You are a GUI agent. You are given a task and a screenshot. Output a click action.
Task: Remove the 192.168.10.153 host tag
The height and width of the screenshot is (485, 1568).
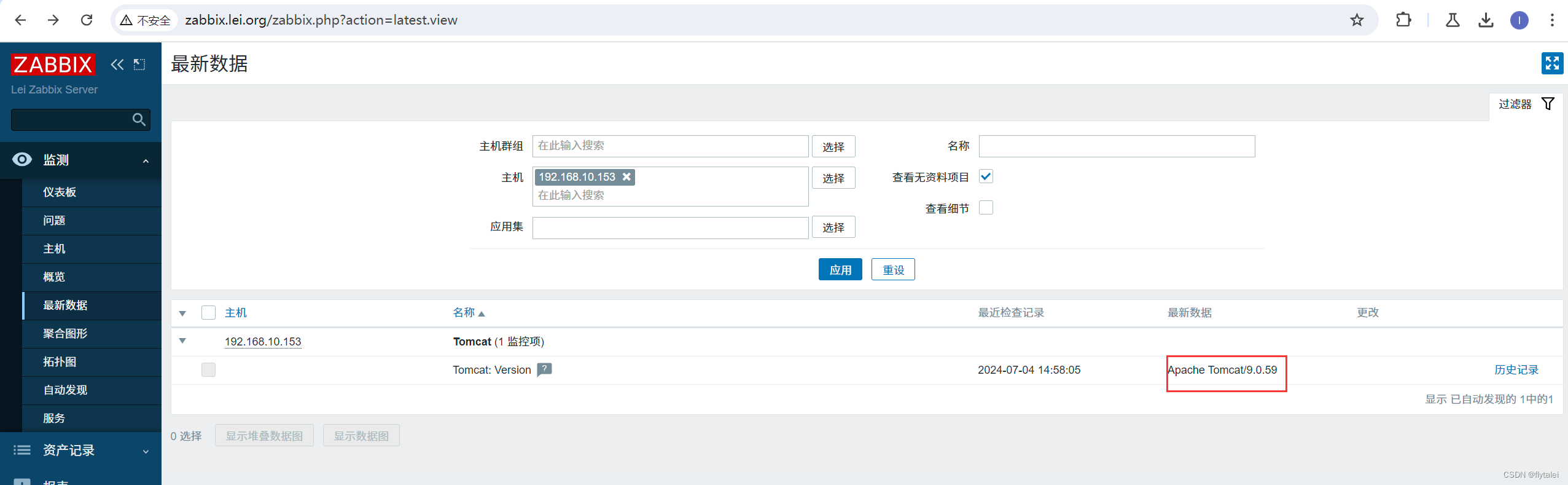click(x=626, y=177)
